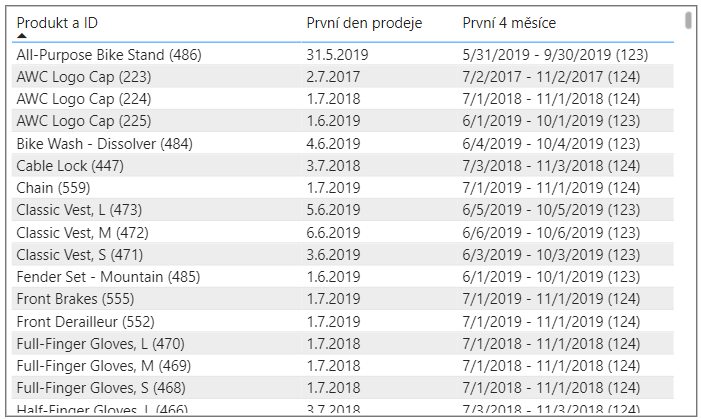The height and width of the screenshot is (420, 701).
Task: Select the 2.7.2017 date cell
Action: pos(333,77)
